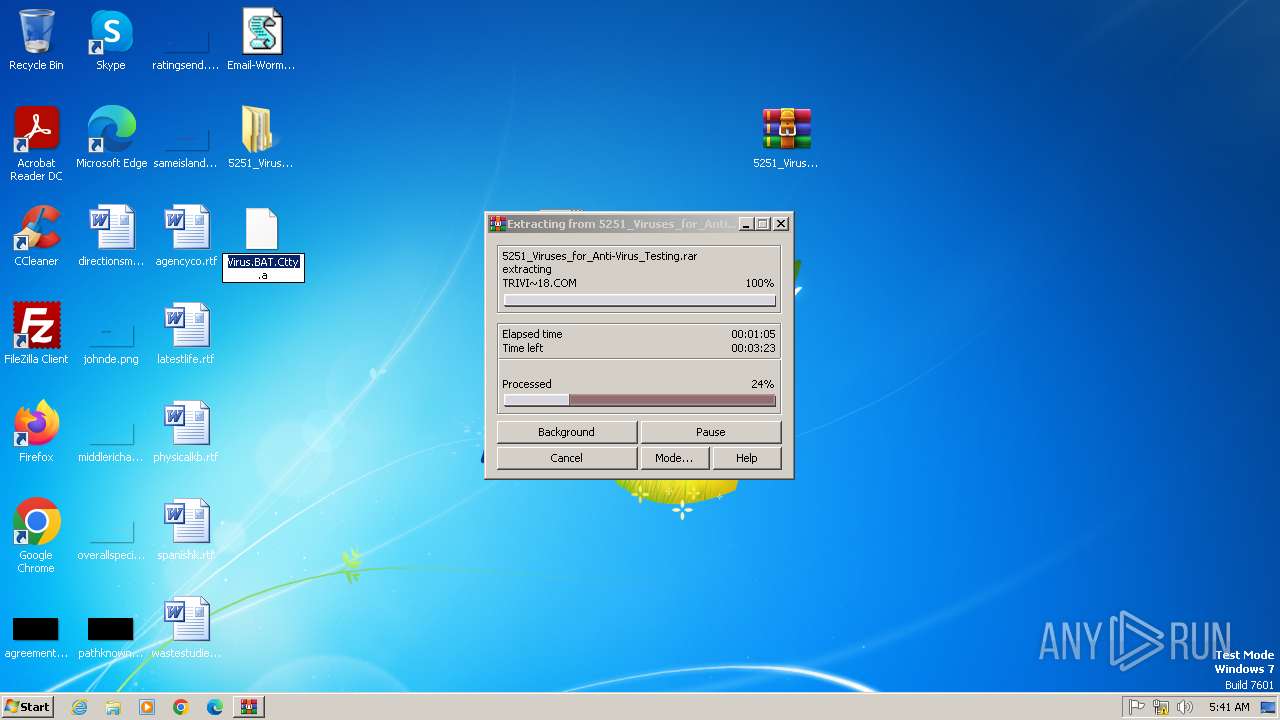Open the network tray icon
1280x720 pixels.
tap(1161, 707)
